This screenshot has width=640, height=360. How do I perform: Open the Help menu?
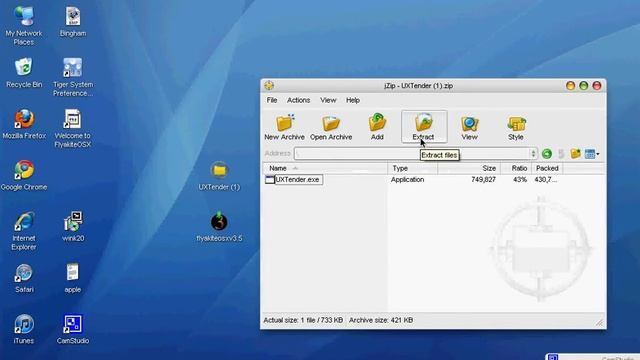(353, 100)
